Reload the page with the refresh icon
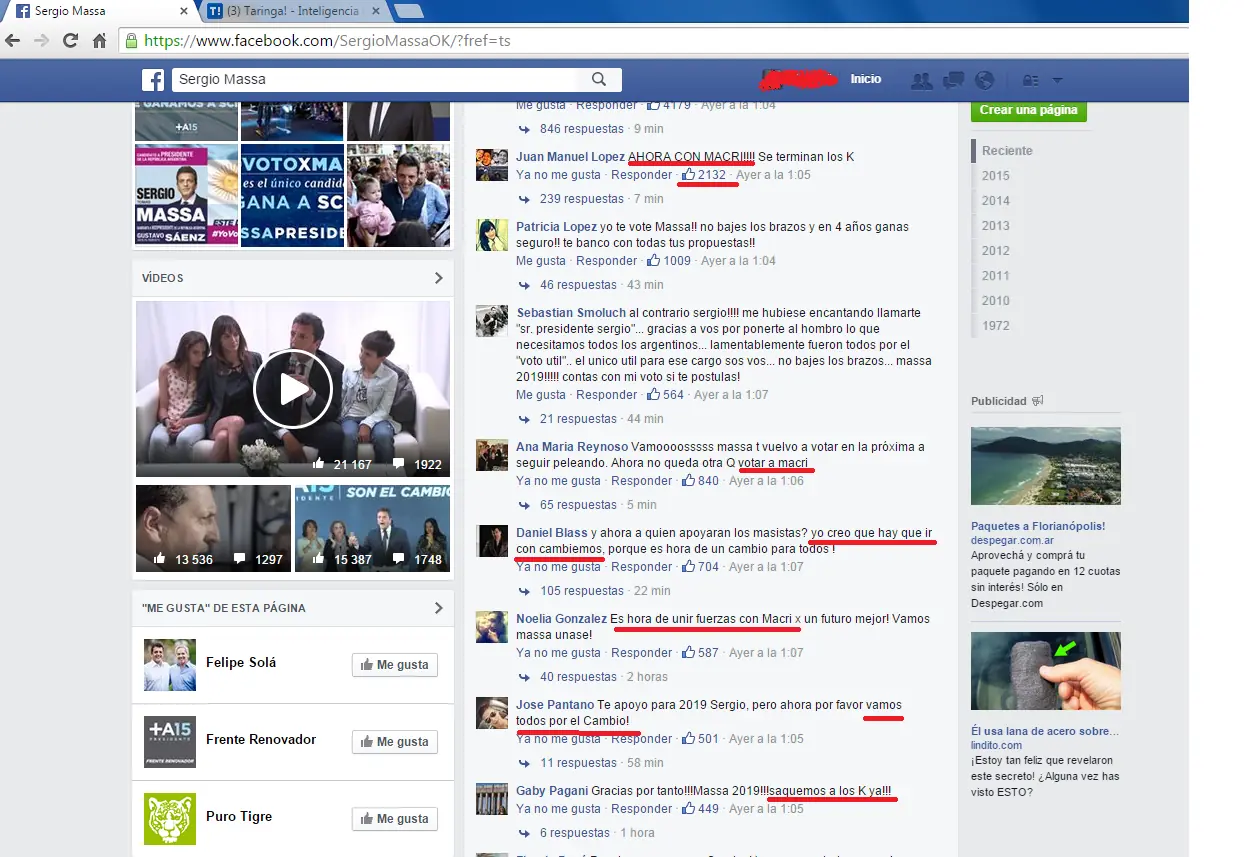Screen dimensions: 1249x857 tap(70, 41)
